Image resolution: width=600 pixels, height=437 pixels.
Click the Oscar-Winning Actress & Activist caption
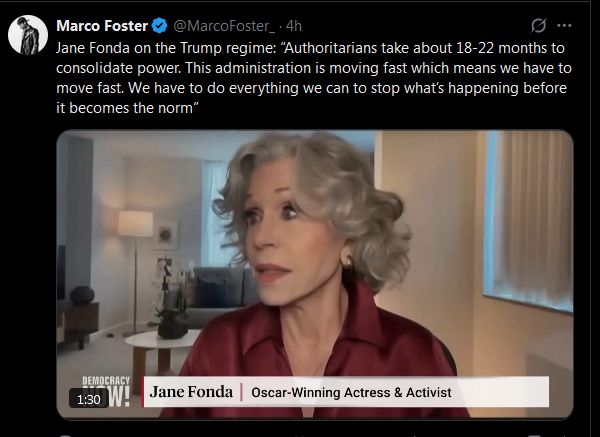pyautogui.click(x=351, y=393)
